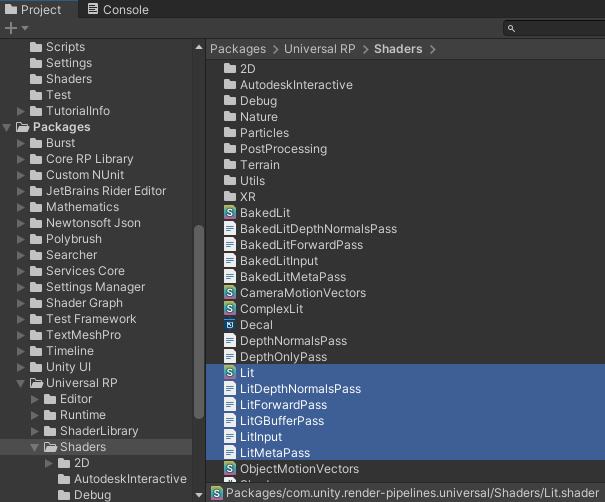Viewport: 605px width, 502px height.
Task: Select the Settings Manager package
Action: (x=96, y=287)
